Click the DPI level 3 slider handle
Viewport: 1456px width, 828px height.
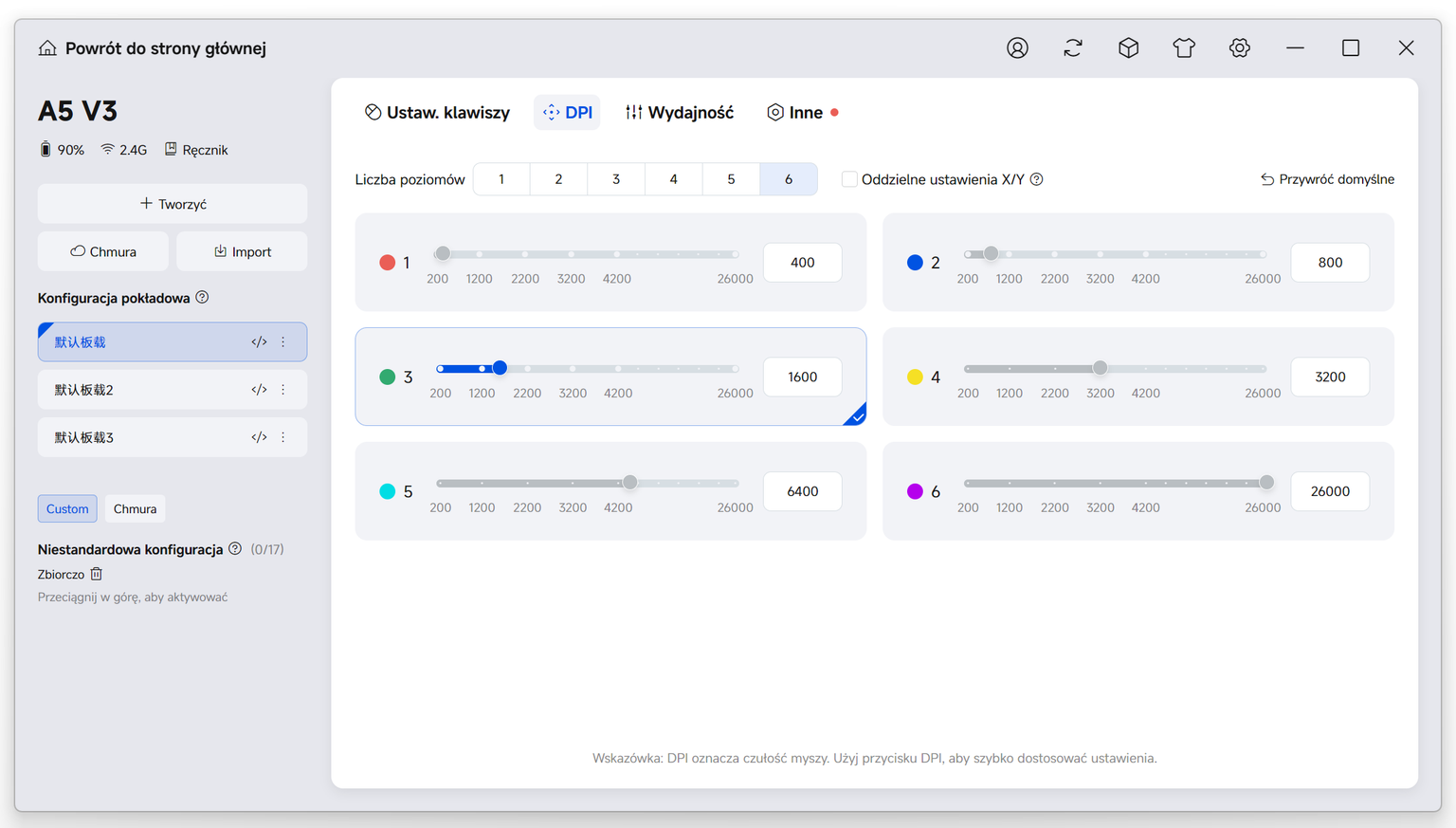[500, 368]
